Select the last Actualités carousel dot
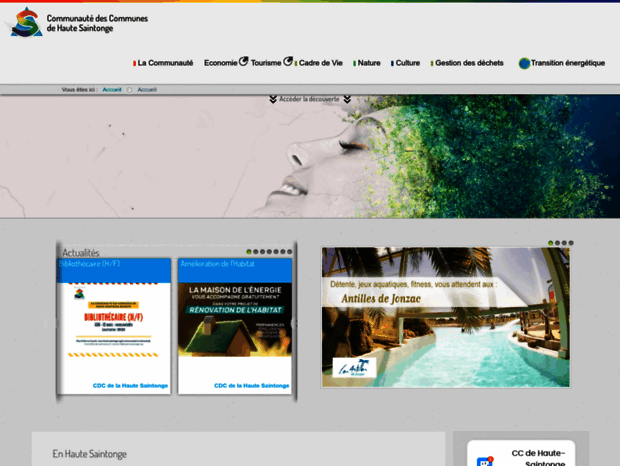 [x=290, y=252]
